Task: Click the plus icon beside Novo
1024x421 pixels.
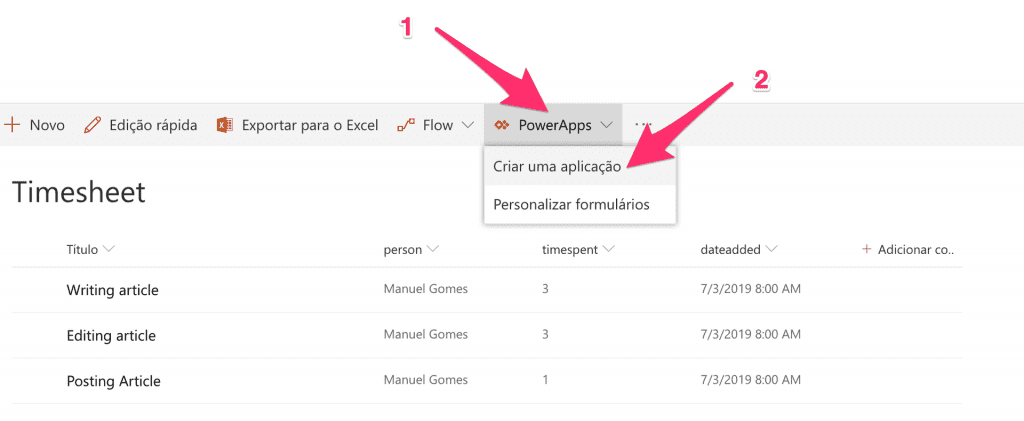Action: click(x=12, y=125)
